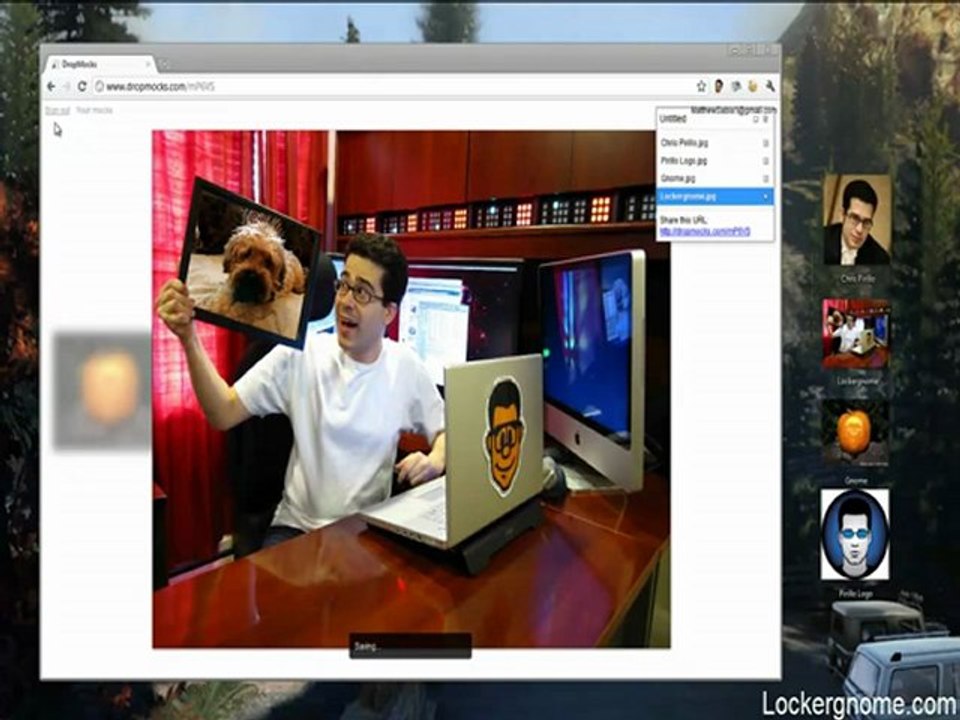The height and width of the screenshot is (720, 960).
Task: Click the delete icon on Chris Pirillo.jpg row
Action: point(765,143)
